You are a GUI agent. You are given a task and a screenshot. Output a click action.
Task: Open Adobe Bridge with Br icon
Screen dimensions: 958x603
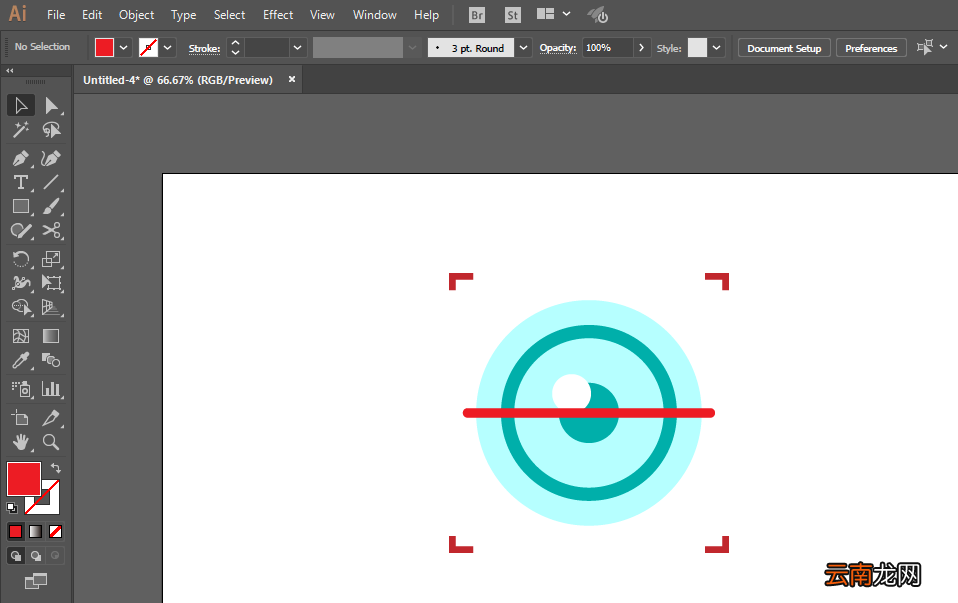coord(477,15)
